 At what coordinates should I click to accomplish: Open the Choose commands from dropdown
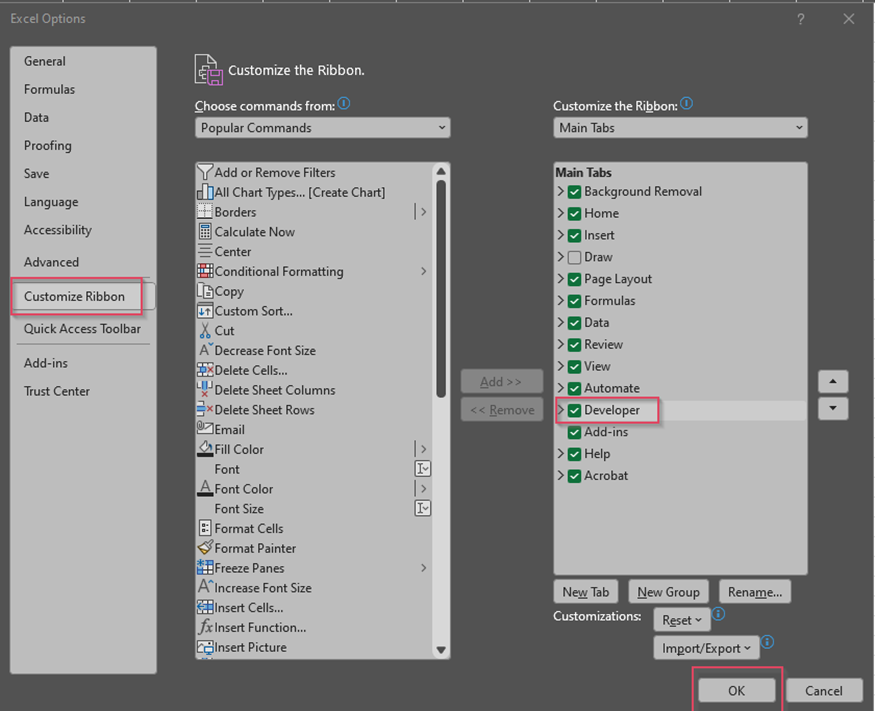coord(323,128)
